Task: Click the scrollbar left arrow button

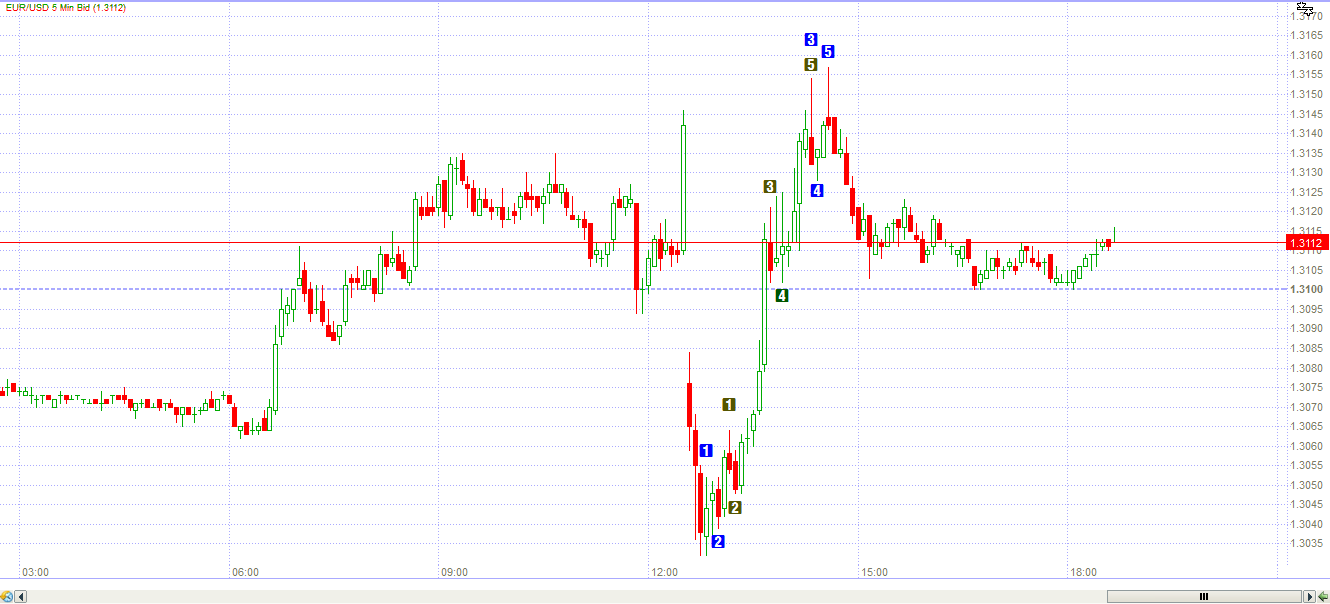Action: pyautogui.click(x=21, y=597)
